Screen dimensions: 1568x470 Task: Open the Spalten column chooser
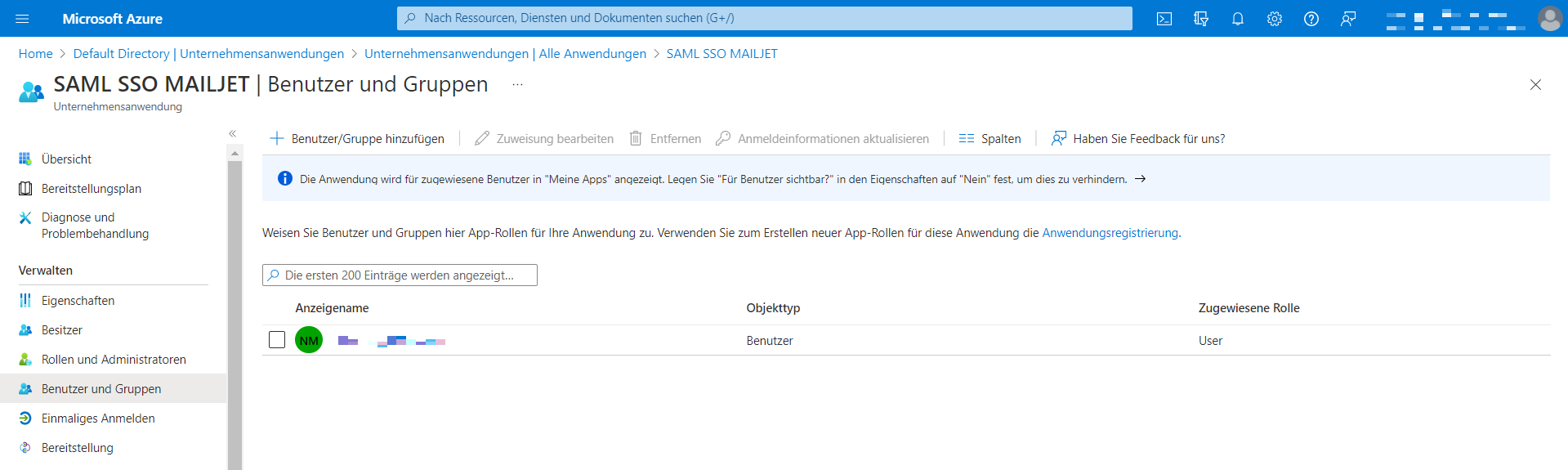[x=989, y=139]
